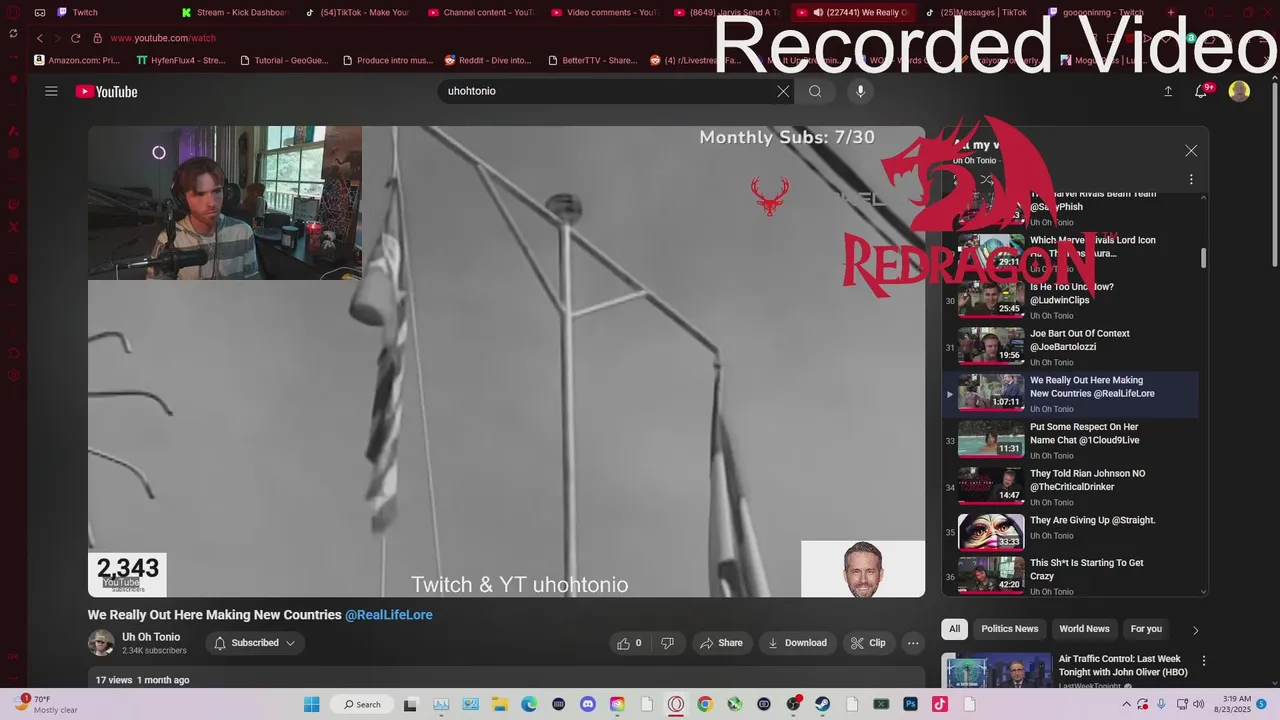Viewport: 1280px width, 720px height.
Task: Open Photoshop from the taskbar
Action: pos(911,704)
